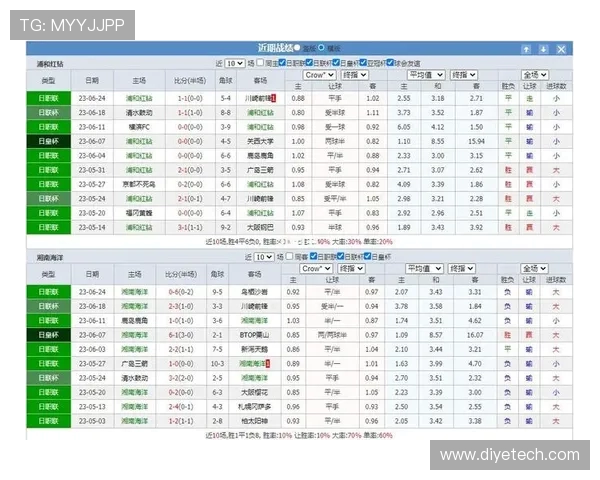Uncheck 日职联 checkbox in 浦和红钻 section
This screenshot has height=480, width=600.
point(282,62)
